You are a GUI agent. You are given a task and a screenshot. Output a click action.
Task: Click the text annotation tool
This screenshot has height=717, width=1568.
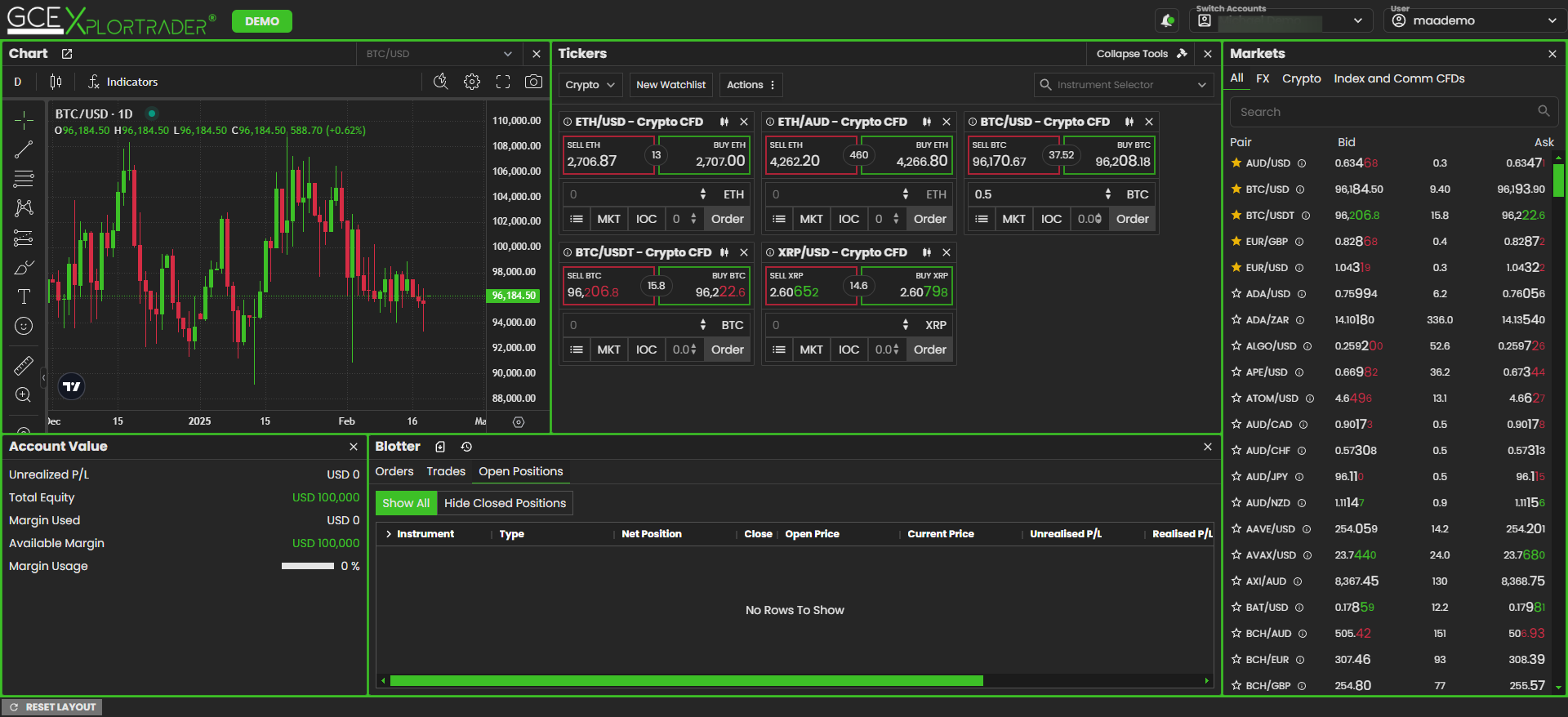pos(24,296)
